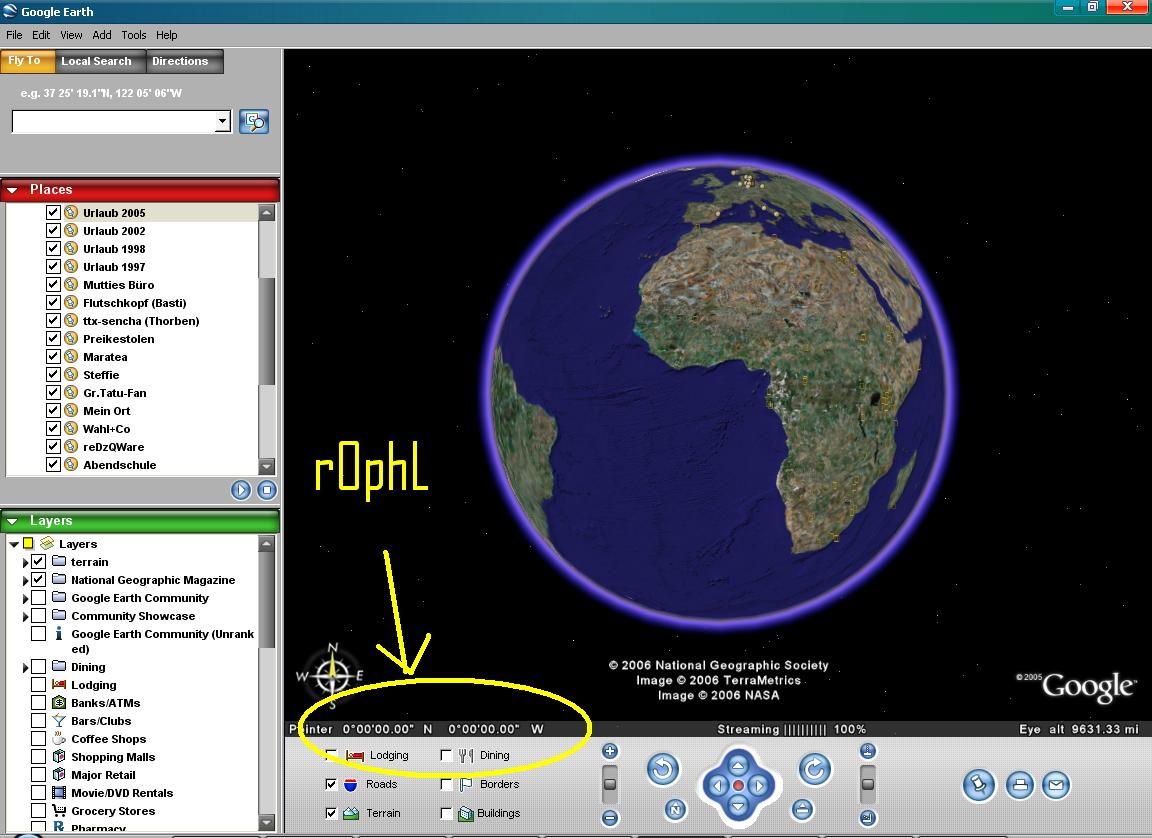Click the search magnifier button

click(x=255, y=122)
